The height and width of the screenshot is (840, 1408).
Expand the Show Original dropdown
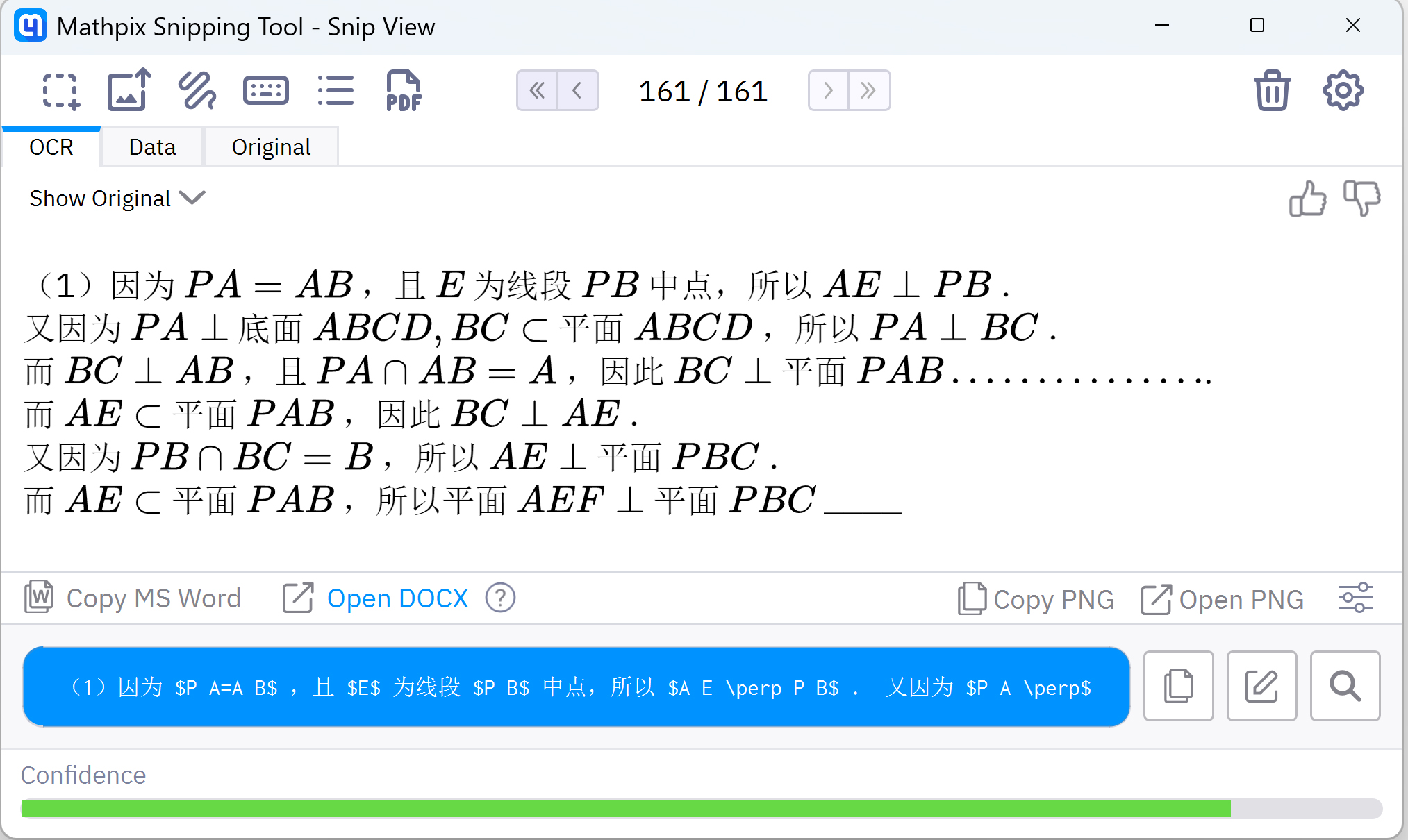117,199
